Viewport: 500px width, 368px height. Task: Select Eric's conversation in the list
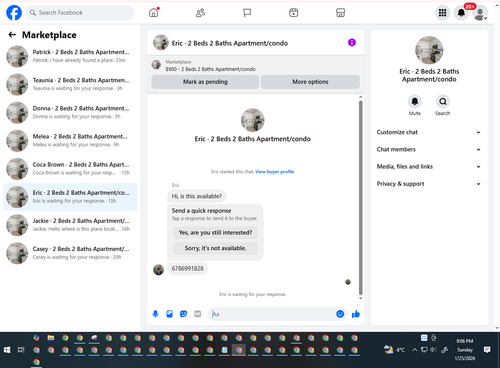coord(70,197)
